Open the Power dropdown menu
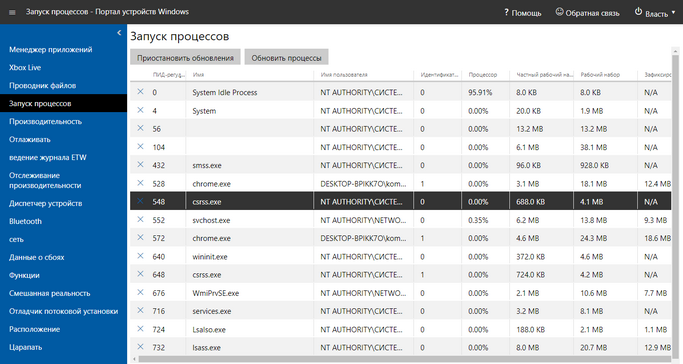The height and width of the screenshot is (364, 683). (x=655, y=13)
